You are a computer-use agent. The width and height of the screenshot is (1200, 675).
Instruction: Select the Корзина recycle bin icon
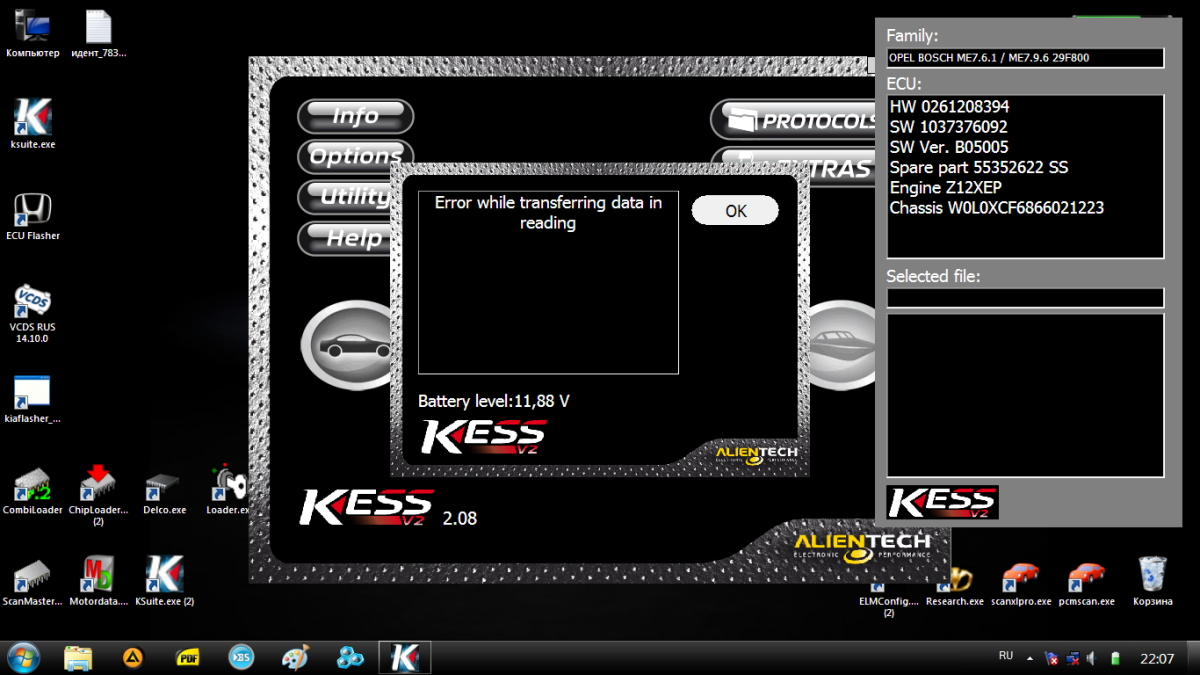(x=1152, y=582)
